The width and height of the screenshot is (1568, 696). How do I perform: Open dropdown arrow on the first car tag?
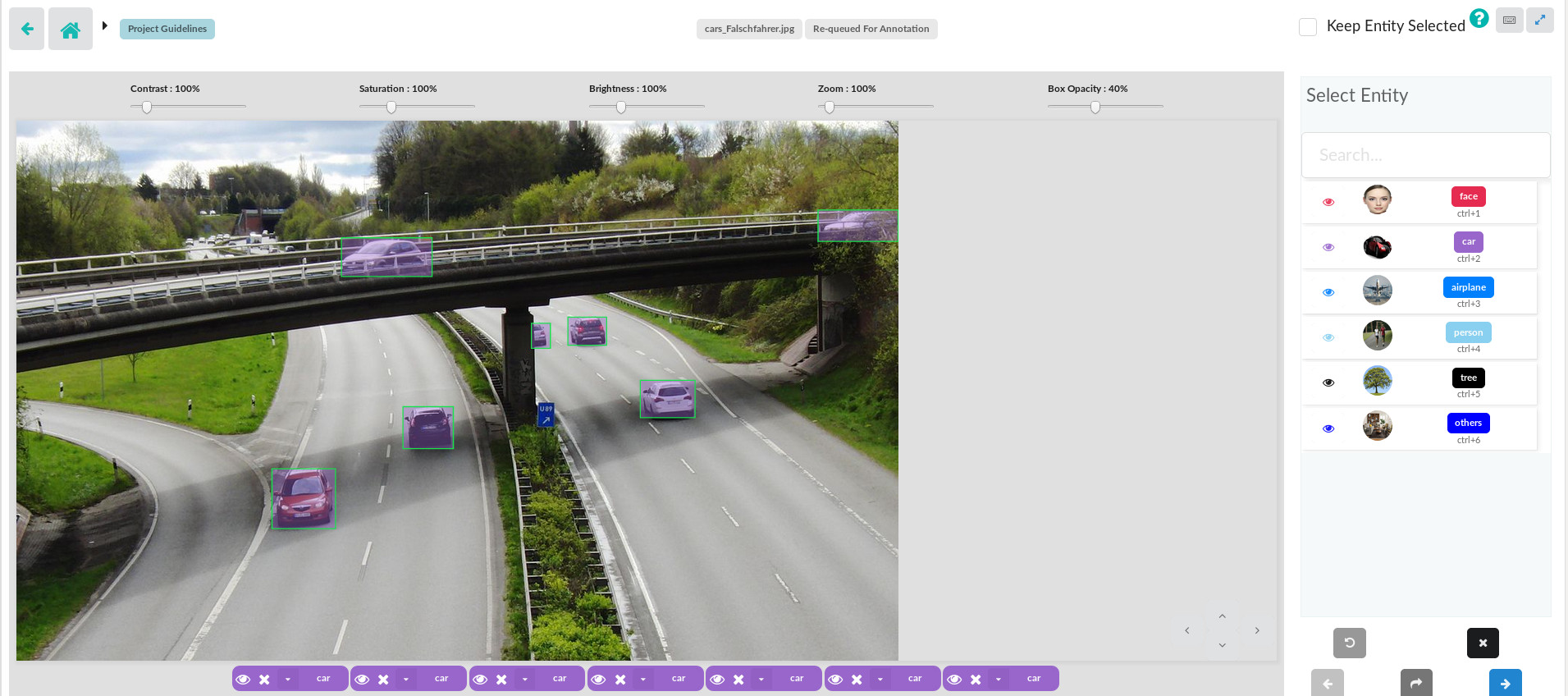click(x=288, y=679)
